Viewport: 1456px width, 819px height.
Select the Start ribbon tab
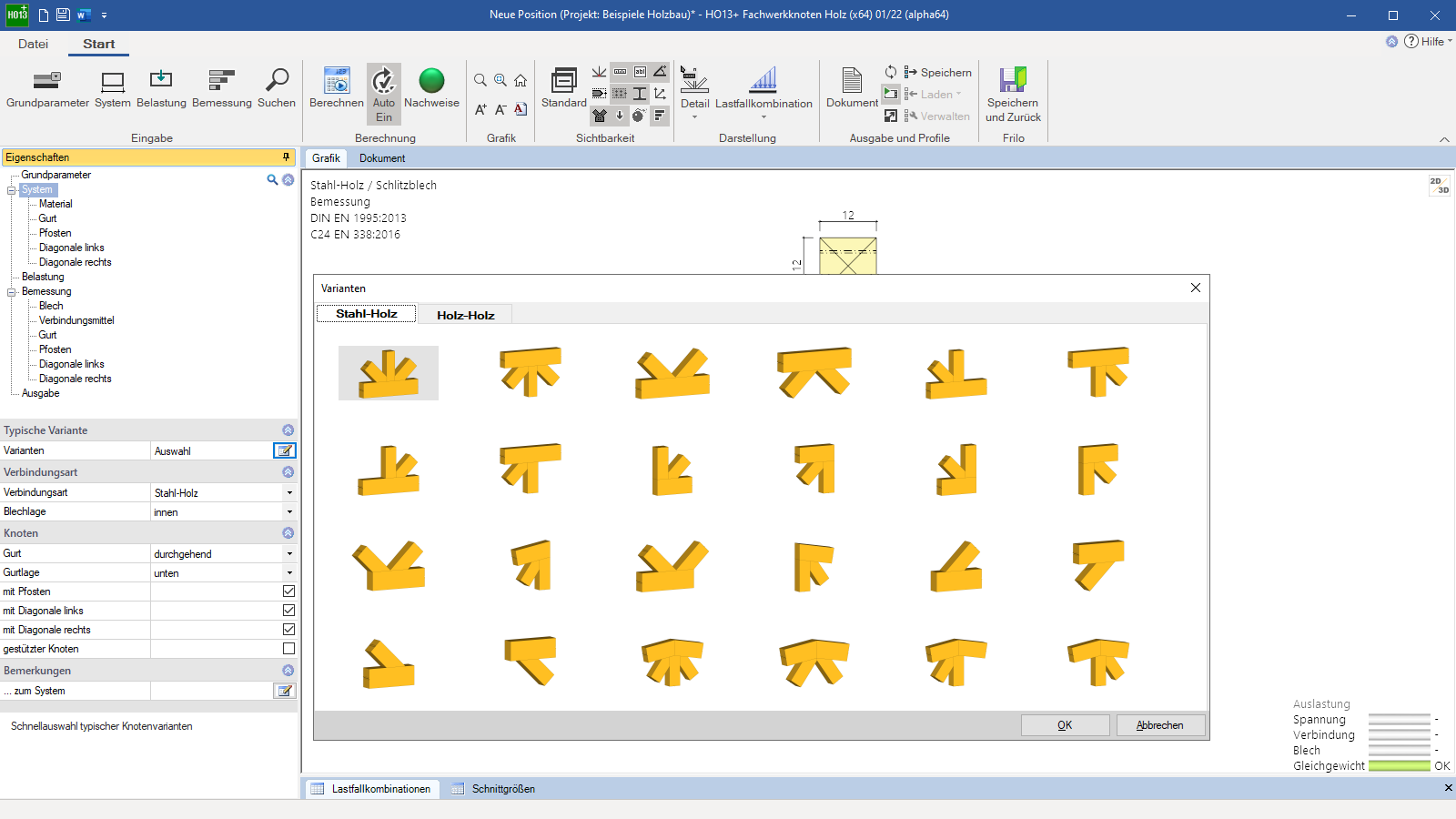tap(98, 44)
